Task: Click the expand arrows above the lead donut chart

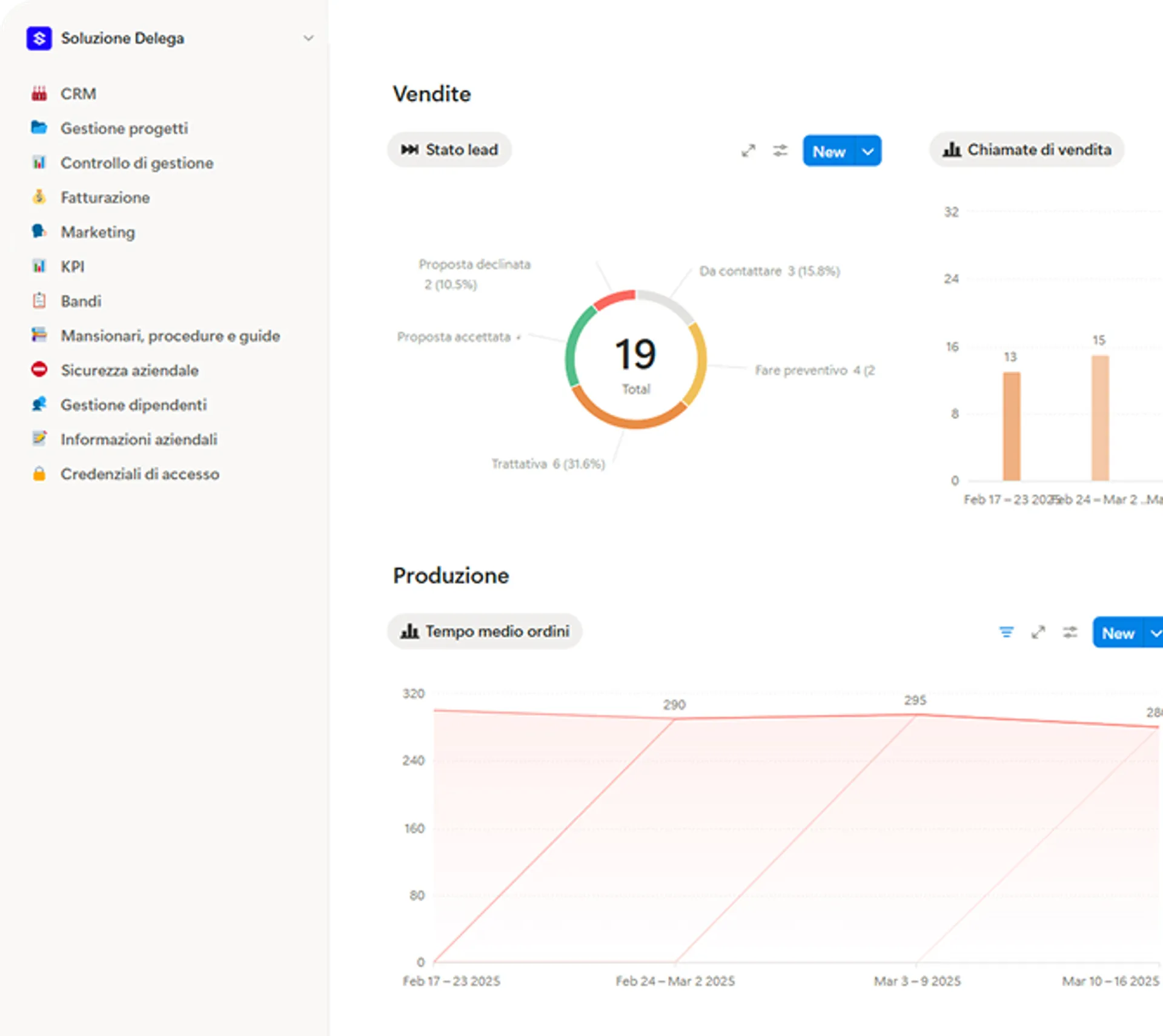Action: click(749, 151)
